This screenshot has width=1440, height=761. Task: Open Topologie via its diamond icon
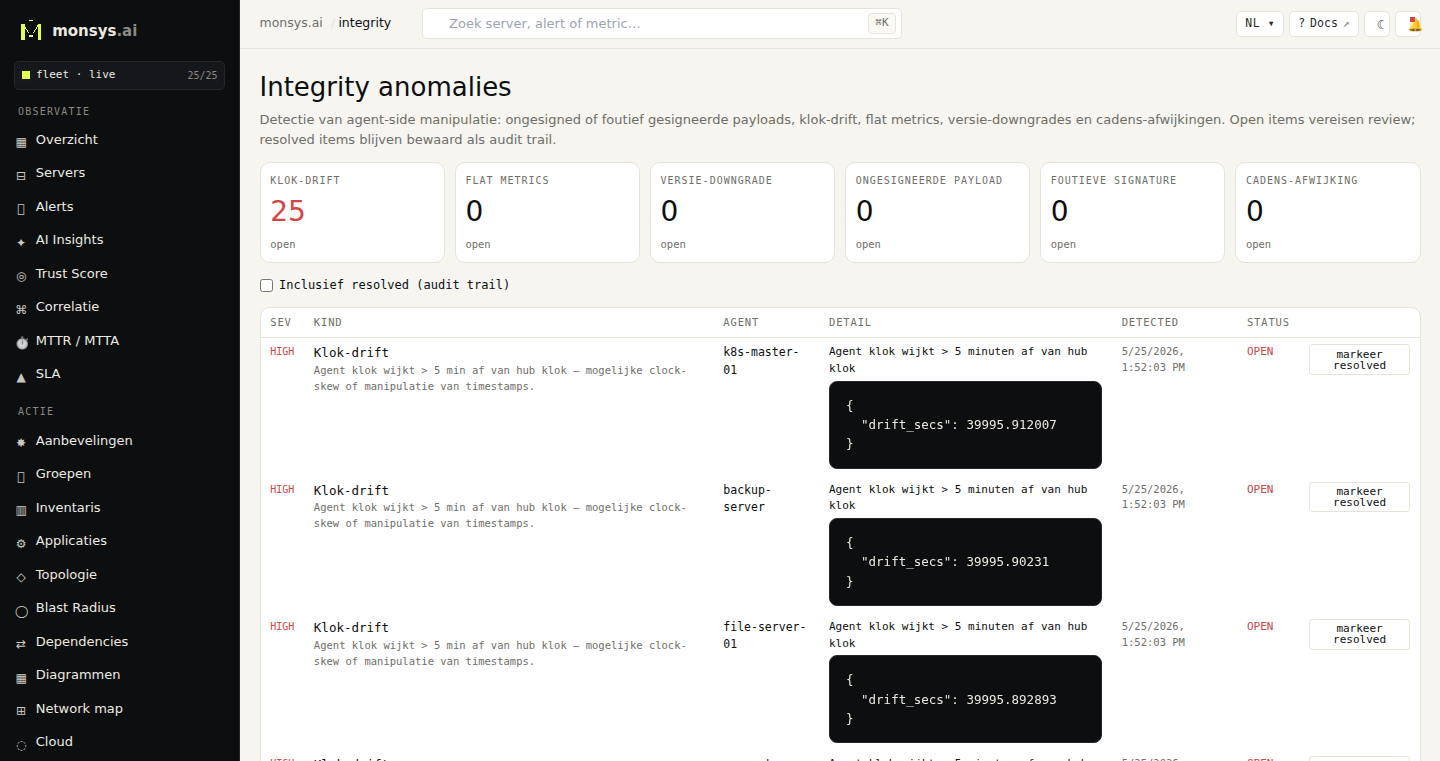pyautogui.click(x=22, y=576)
